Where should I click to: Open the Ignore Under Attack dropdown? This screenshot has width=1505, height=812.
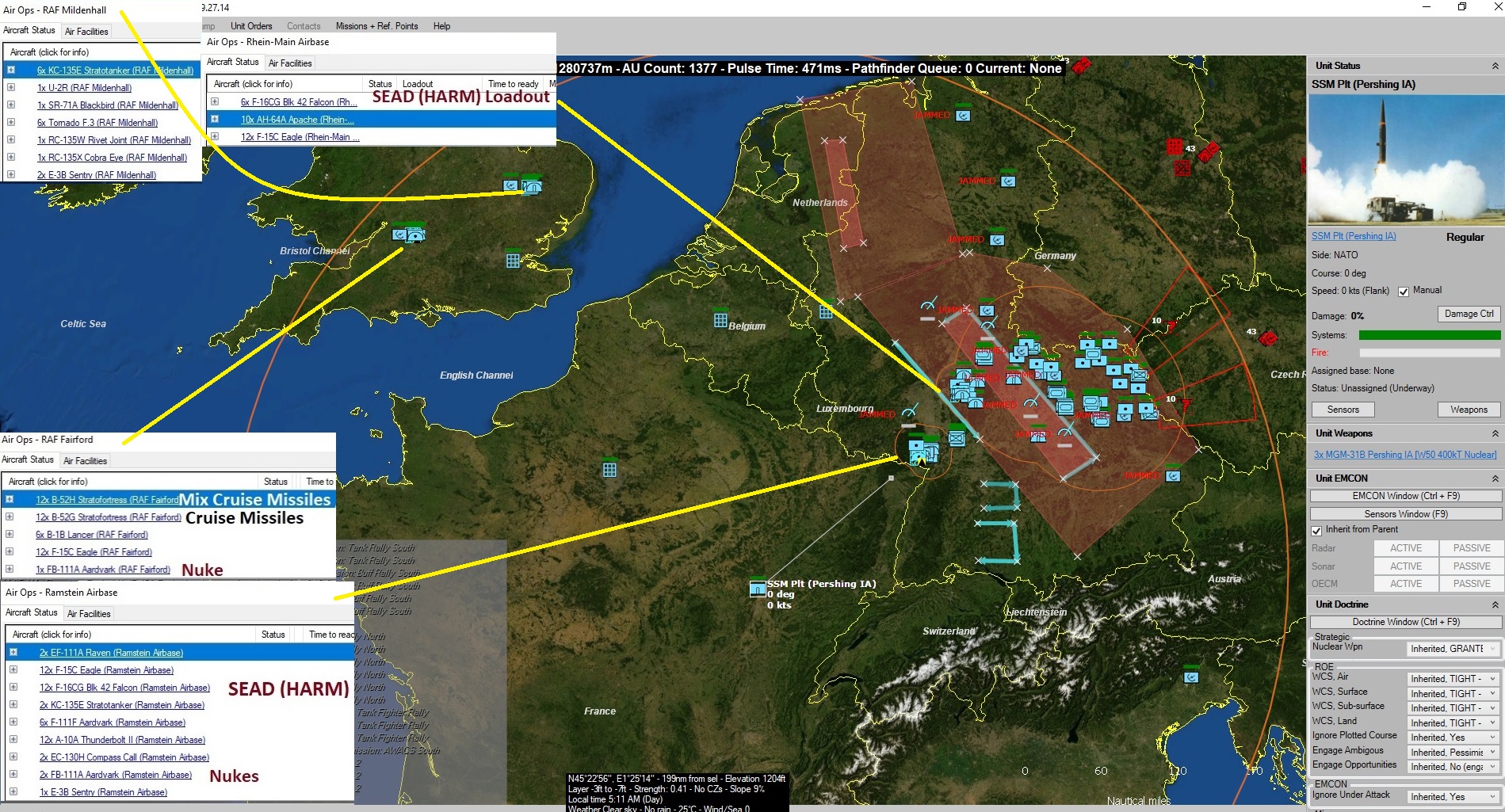[1453, 797]
